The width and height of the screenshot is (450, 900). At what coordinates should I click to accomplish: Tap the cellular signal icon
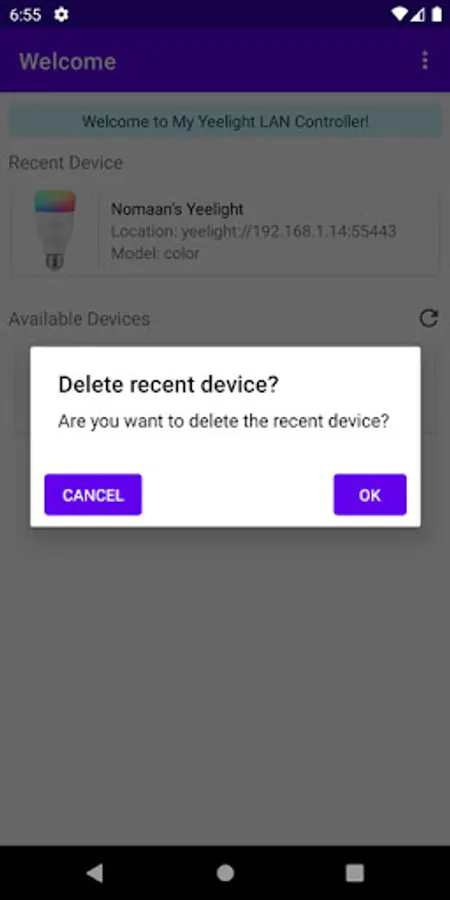point(419,14)
